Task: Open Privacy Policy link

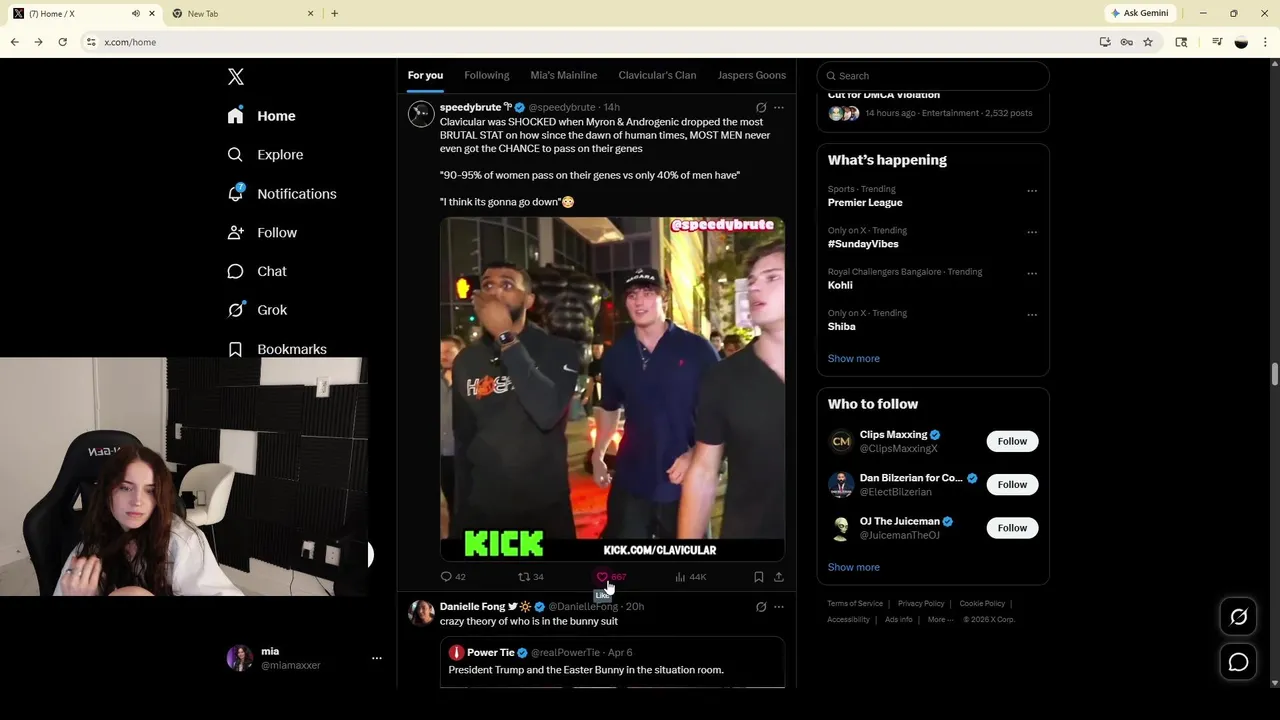Action: click(x=921, y=604)
